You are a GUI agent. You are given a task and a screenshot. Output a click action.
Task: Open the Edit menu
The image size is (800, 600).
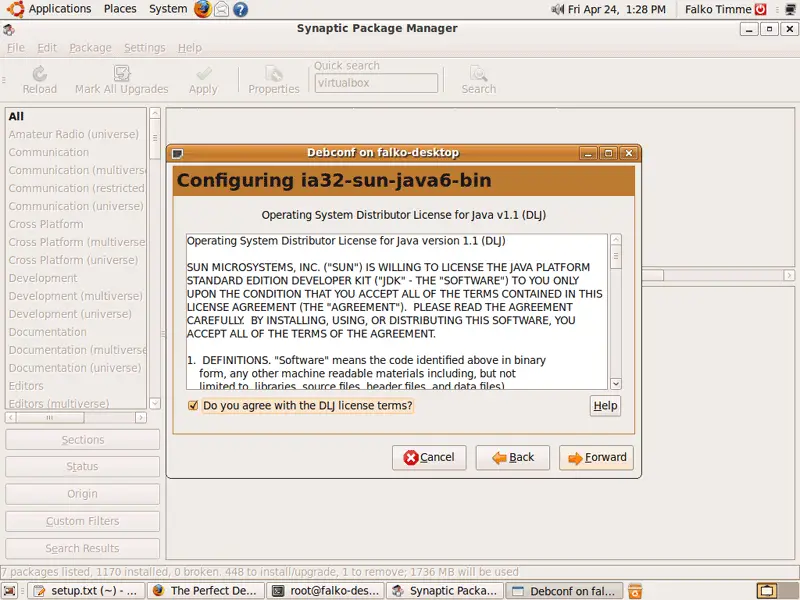pyautogui.click(x=47, y=48)
